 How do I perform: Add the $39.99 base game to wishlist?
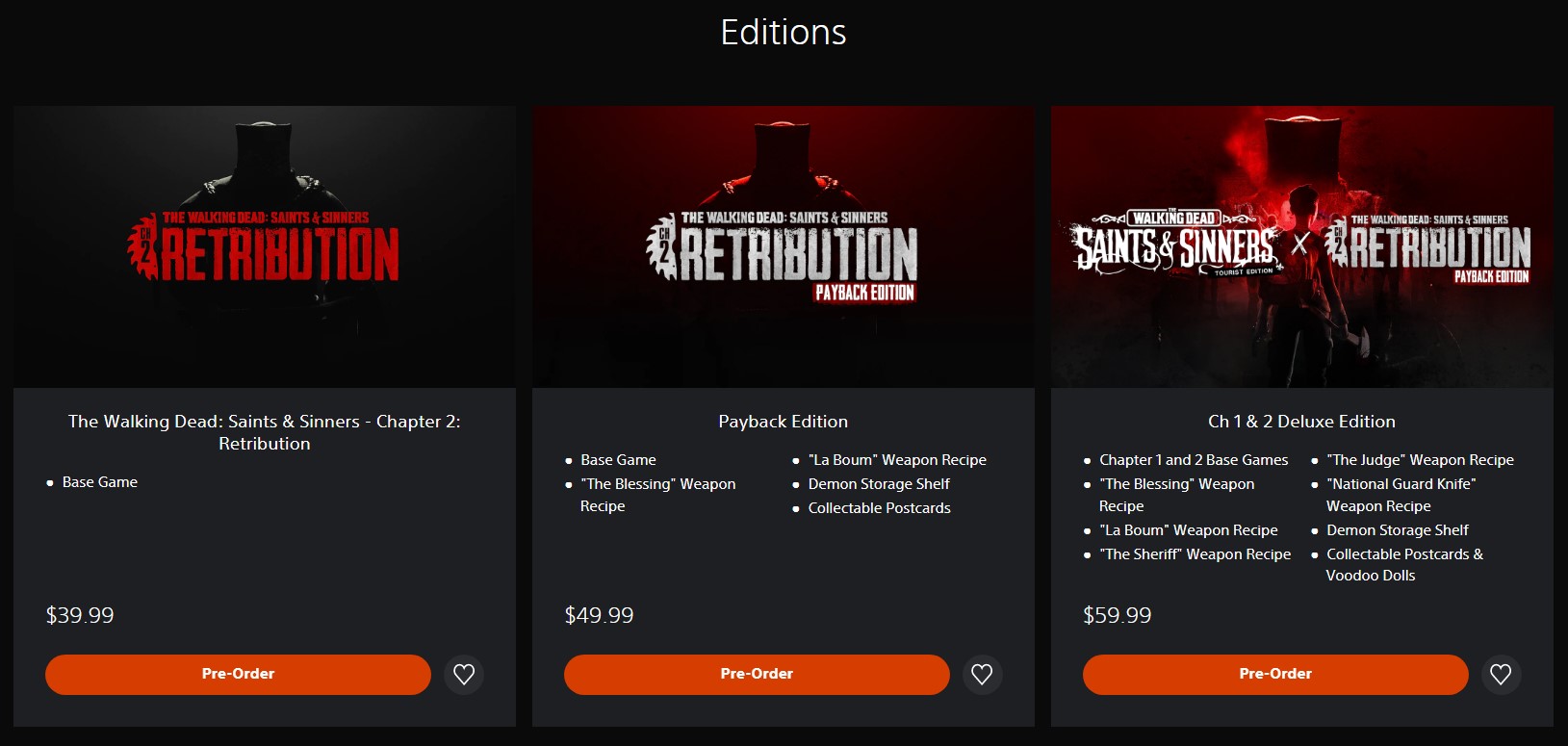pyautogui.click(x=464, y=675)
